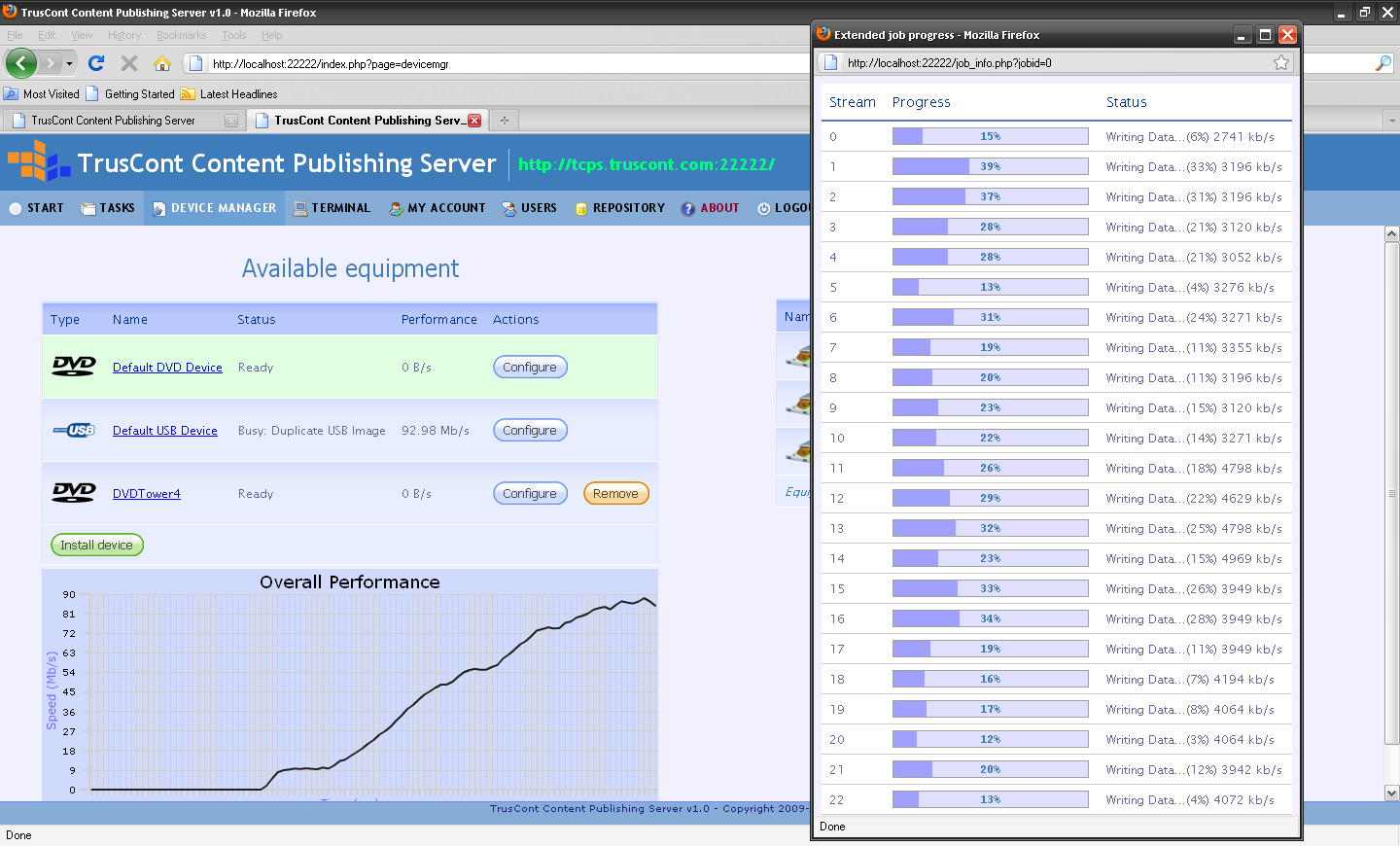Click the search magnifier icon in toolbar
This screenshot has height=846, width=1400.
pyautogui.click(x=1382, y=63)
